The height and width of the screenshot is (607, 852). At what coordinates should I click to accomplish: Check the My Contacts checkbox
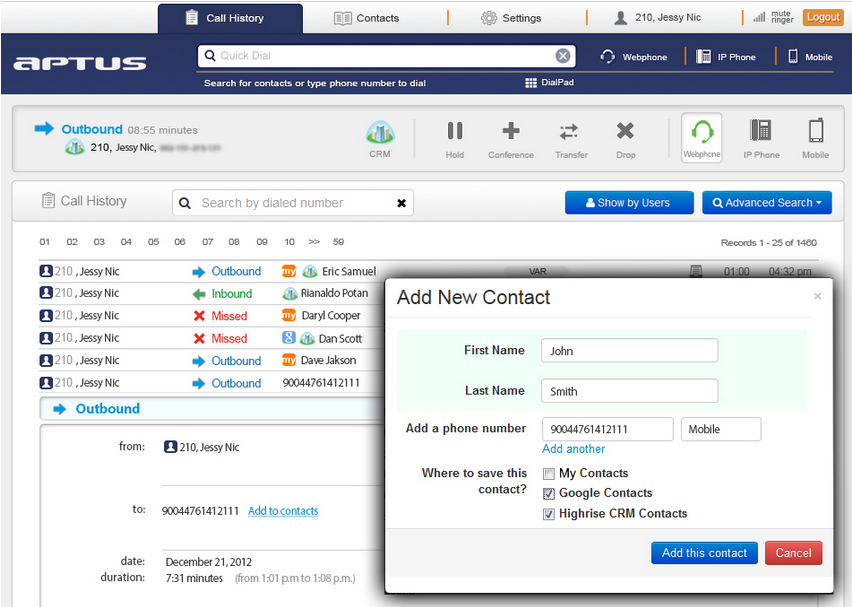click(549, 474)
